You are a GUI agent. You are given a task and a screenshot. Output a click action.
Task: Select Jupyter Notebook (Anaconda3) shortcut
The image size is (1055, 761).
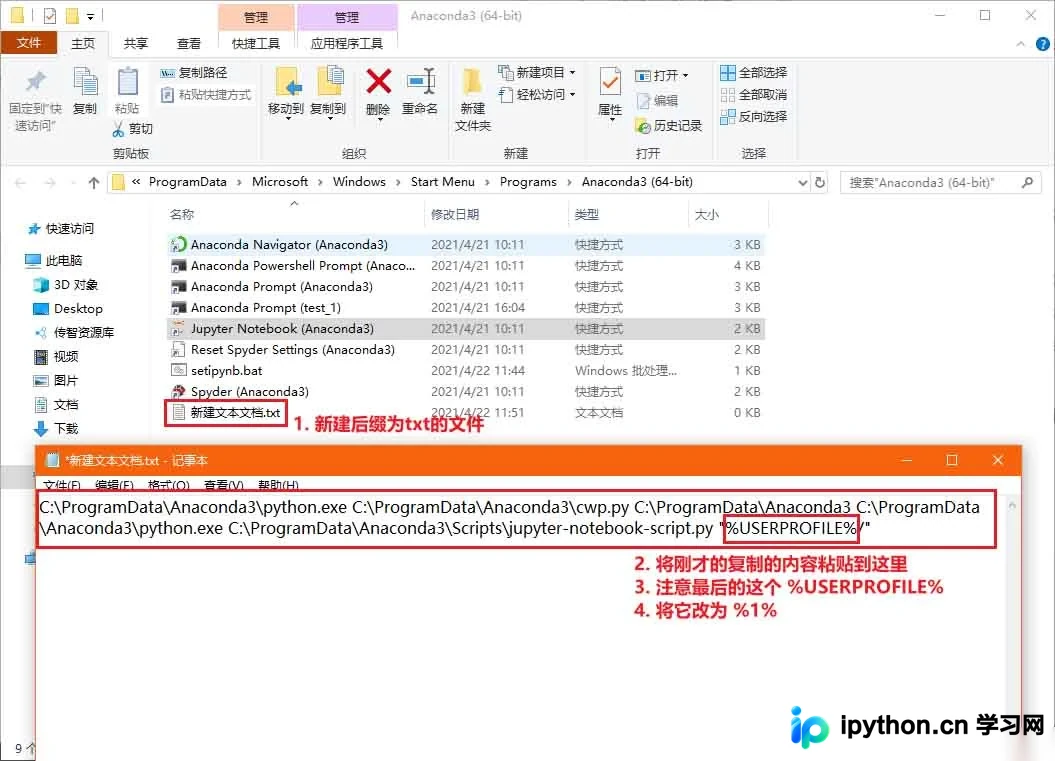466,328
